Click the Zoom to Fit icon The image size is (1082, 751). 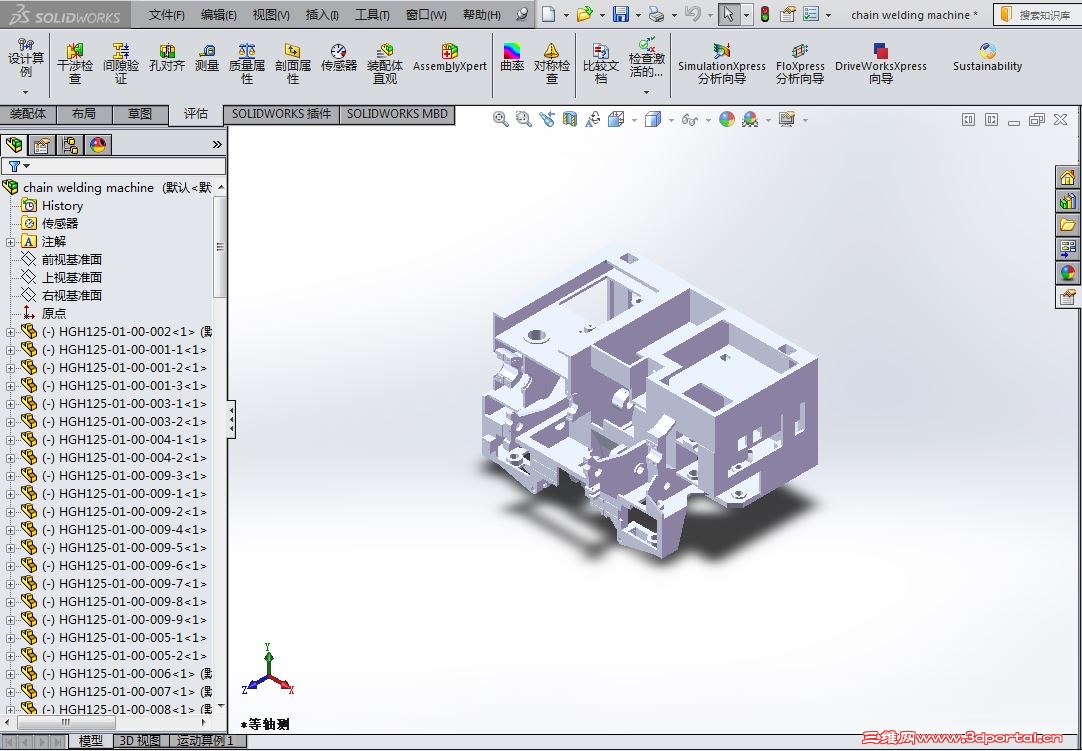coord(501,119)
